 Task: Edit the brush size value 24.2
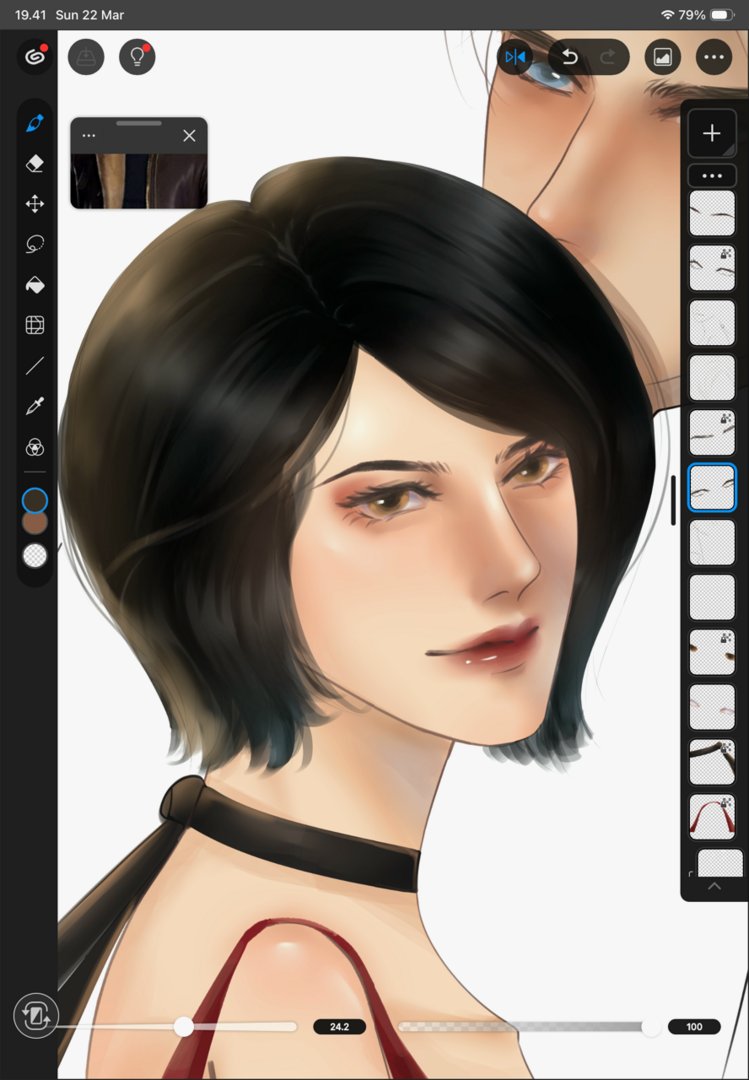339,1027
